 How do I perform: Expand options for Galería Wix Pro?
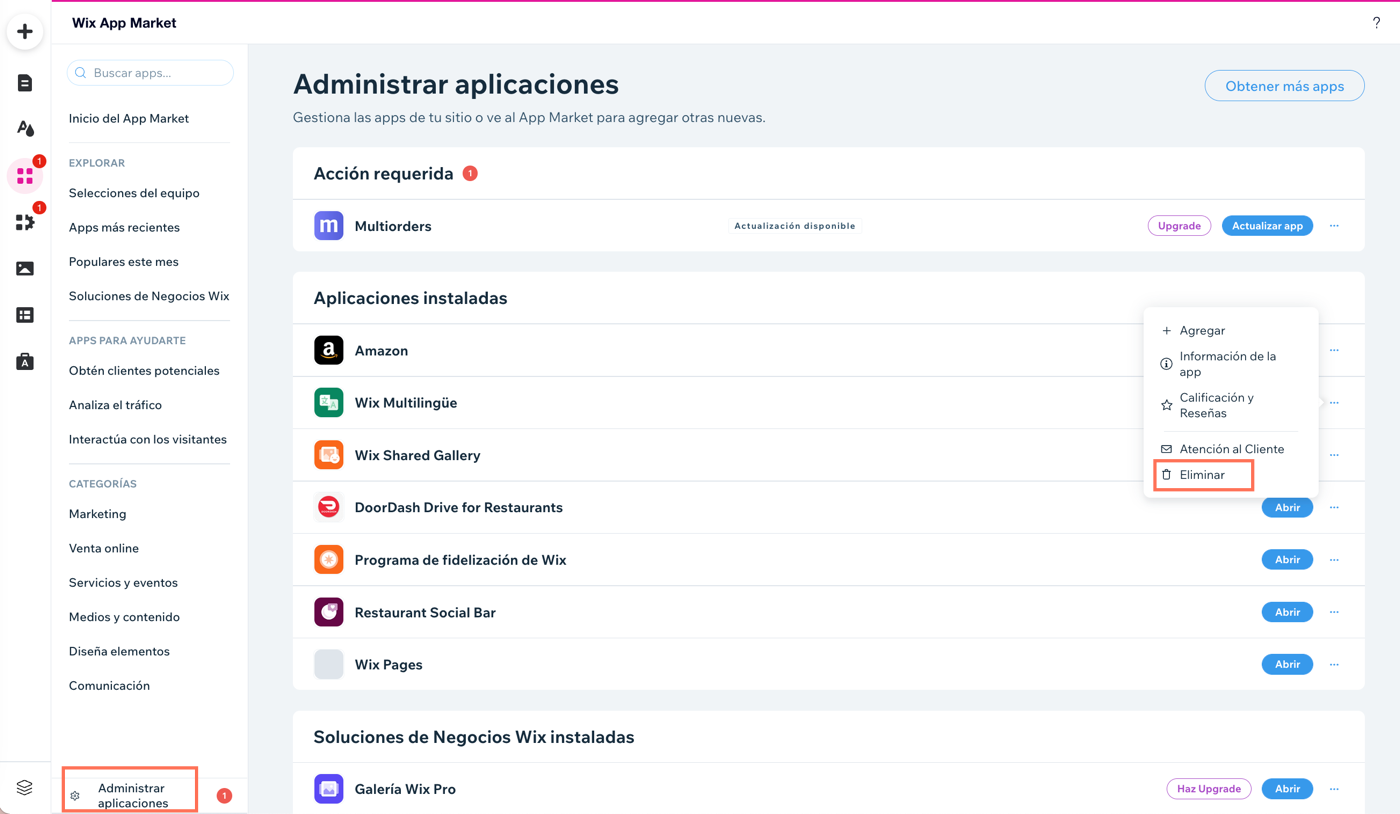1334,788
